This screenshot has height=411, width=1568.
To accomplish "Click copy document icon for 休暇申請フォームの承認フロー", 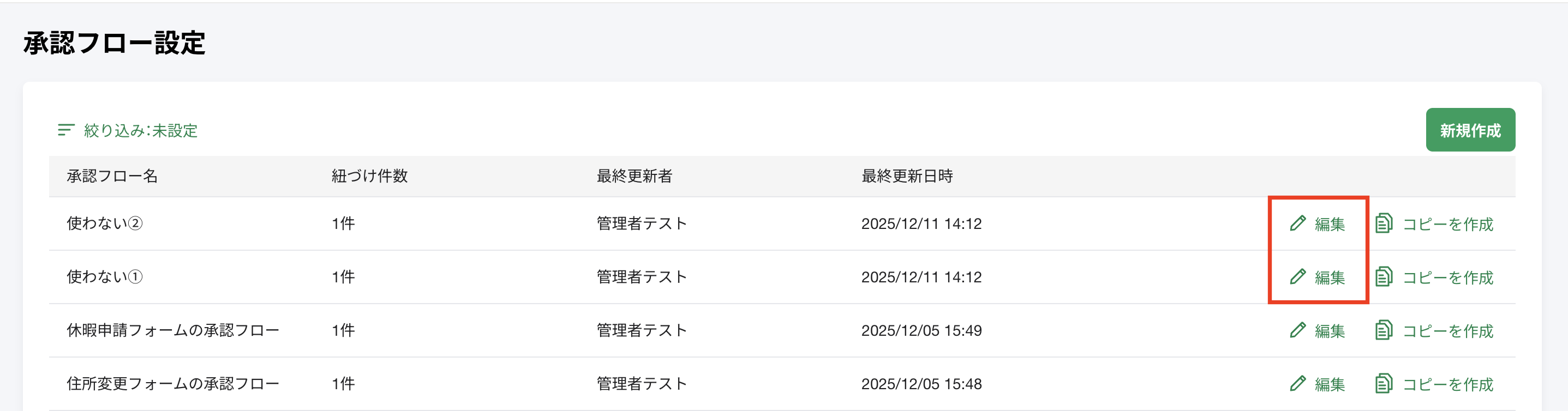I will (x=1384, y=330).
